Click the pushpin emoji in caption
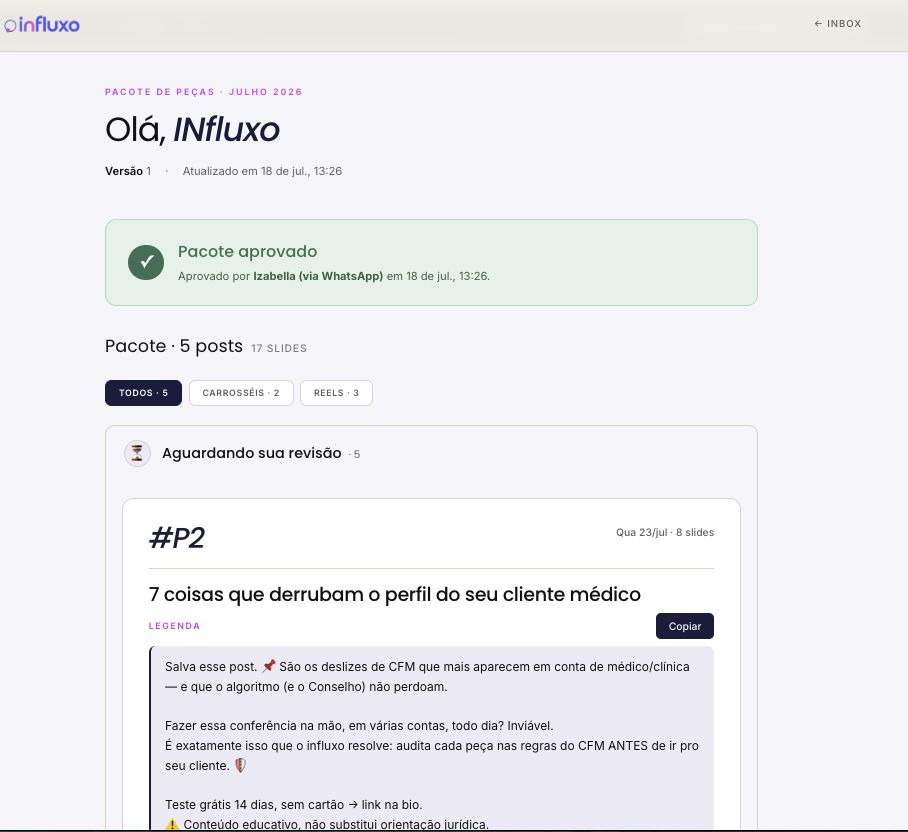This screenshot has width=908, height=832. coord(268,666)
